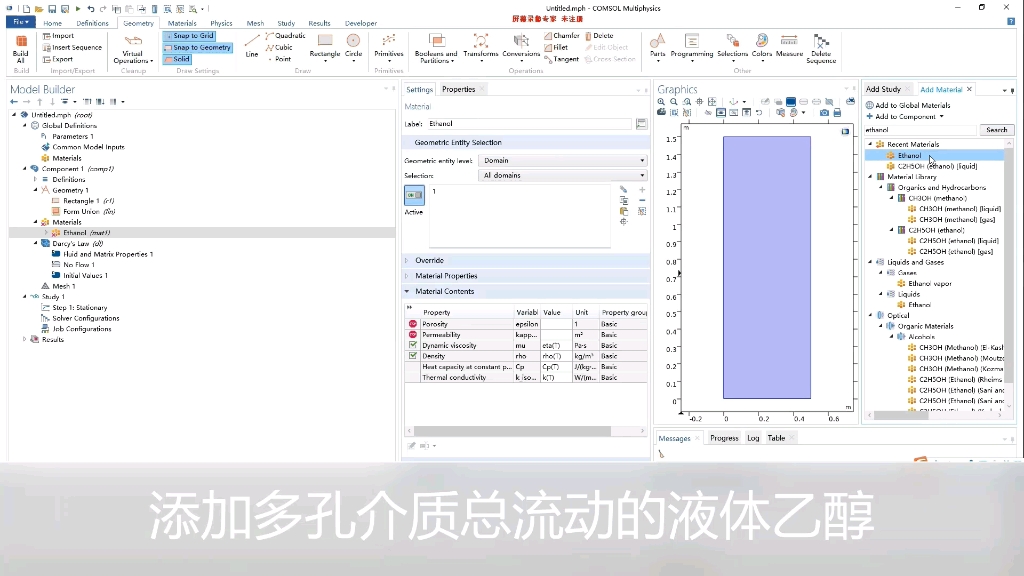Toggle Snap to Geometry
Screen dimensions: 1024x576
pyautogui.click(x=198, y=47)
